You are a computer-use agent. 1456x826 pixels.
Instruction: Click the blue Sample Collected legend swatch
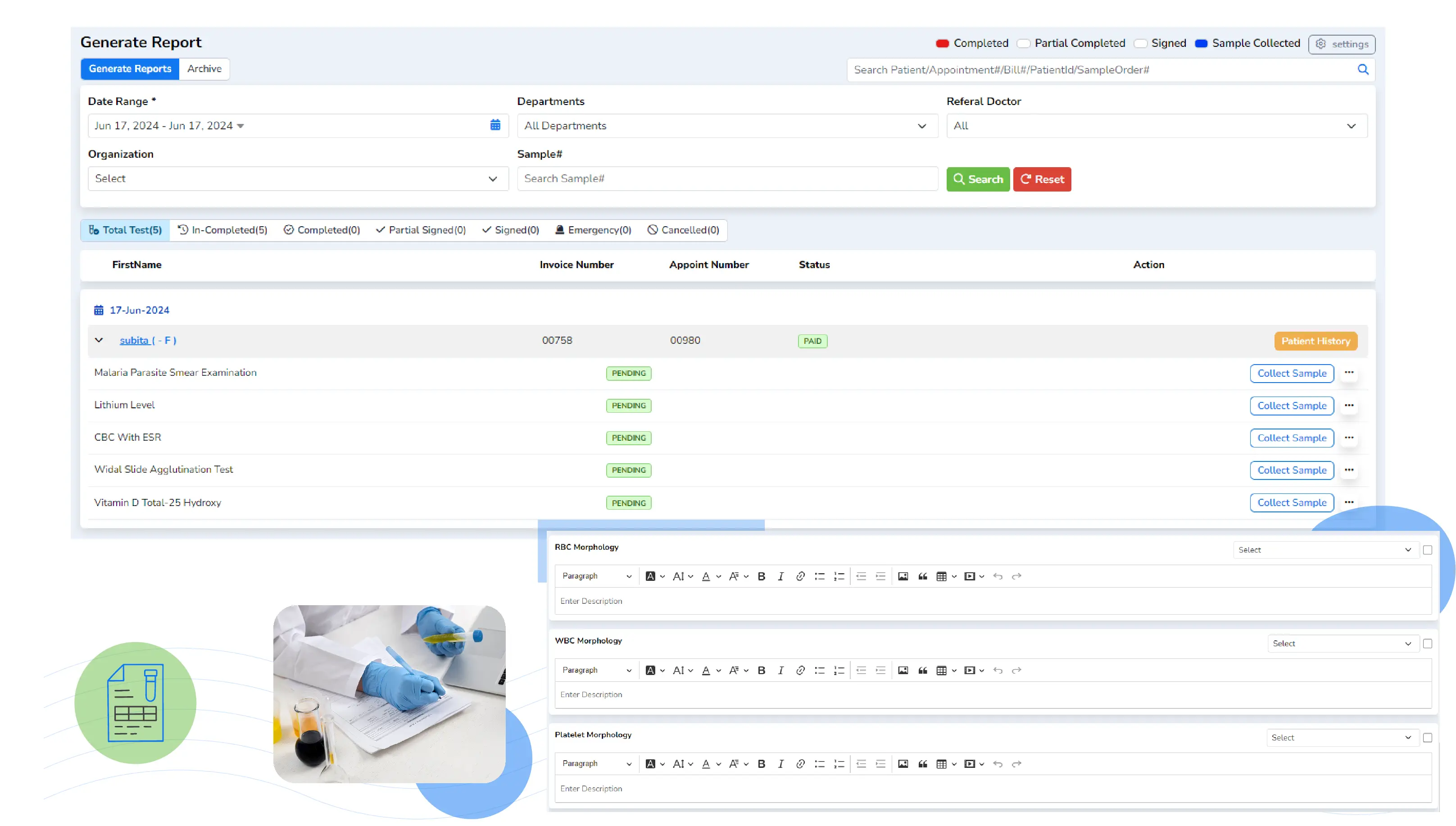(1201, 43)
